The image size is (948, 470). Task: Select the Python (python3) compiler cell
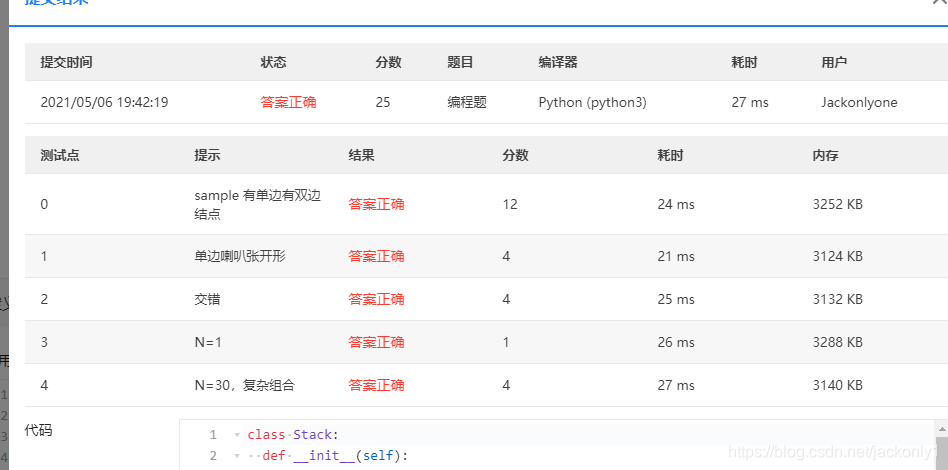[x=592, y=102]
